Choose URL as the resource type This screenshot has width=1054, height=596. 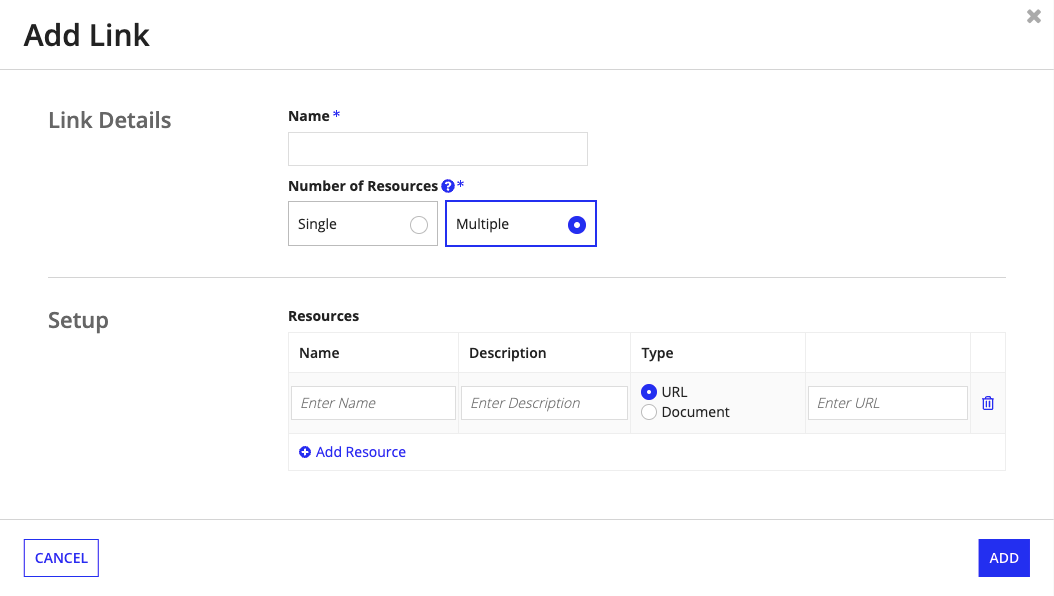(649, 392)
